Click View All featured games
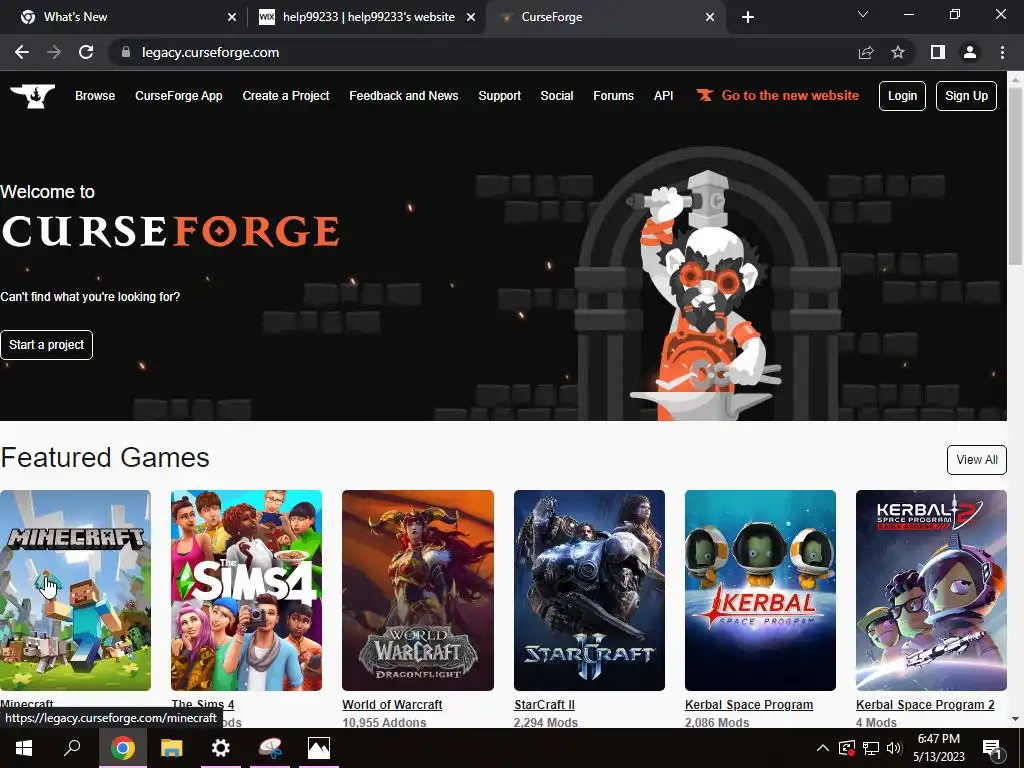 click(976, 460)
